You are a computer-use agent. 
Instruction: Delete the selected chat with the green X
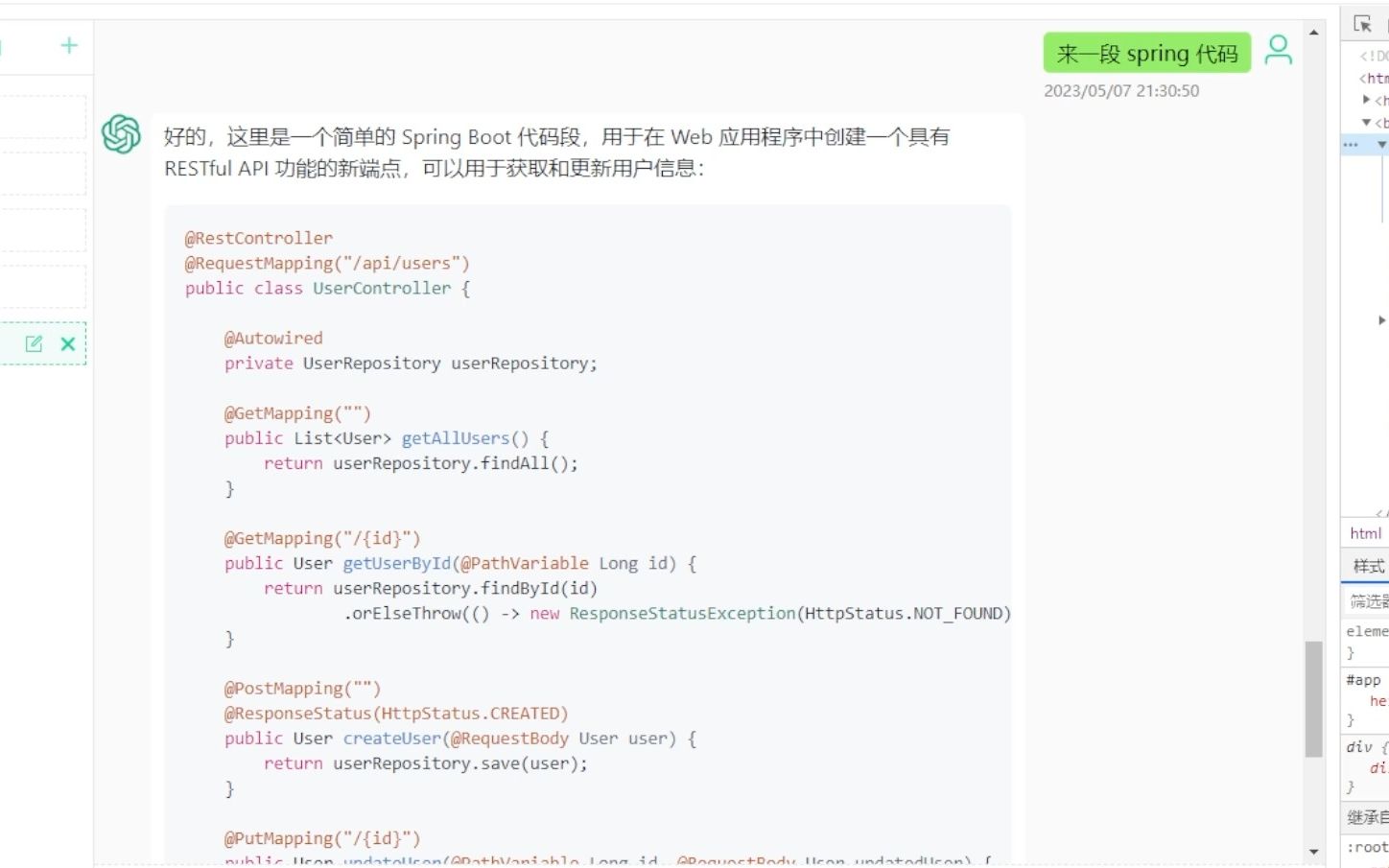tap(68, 343)
